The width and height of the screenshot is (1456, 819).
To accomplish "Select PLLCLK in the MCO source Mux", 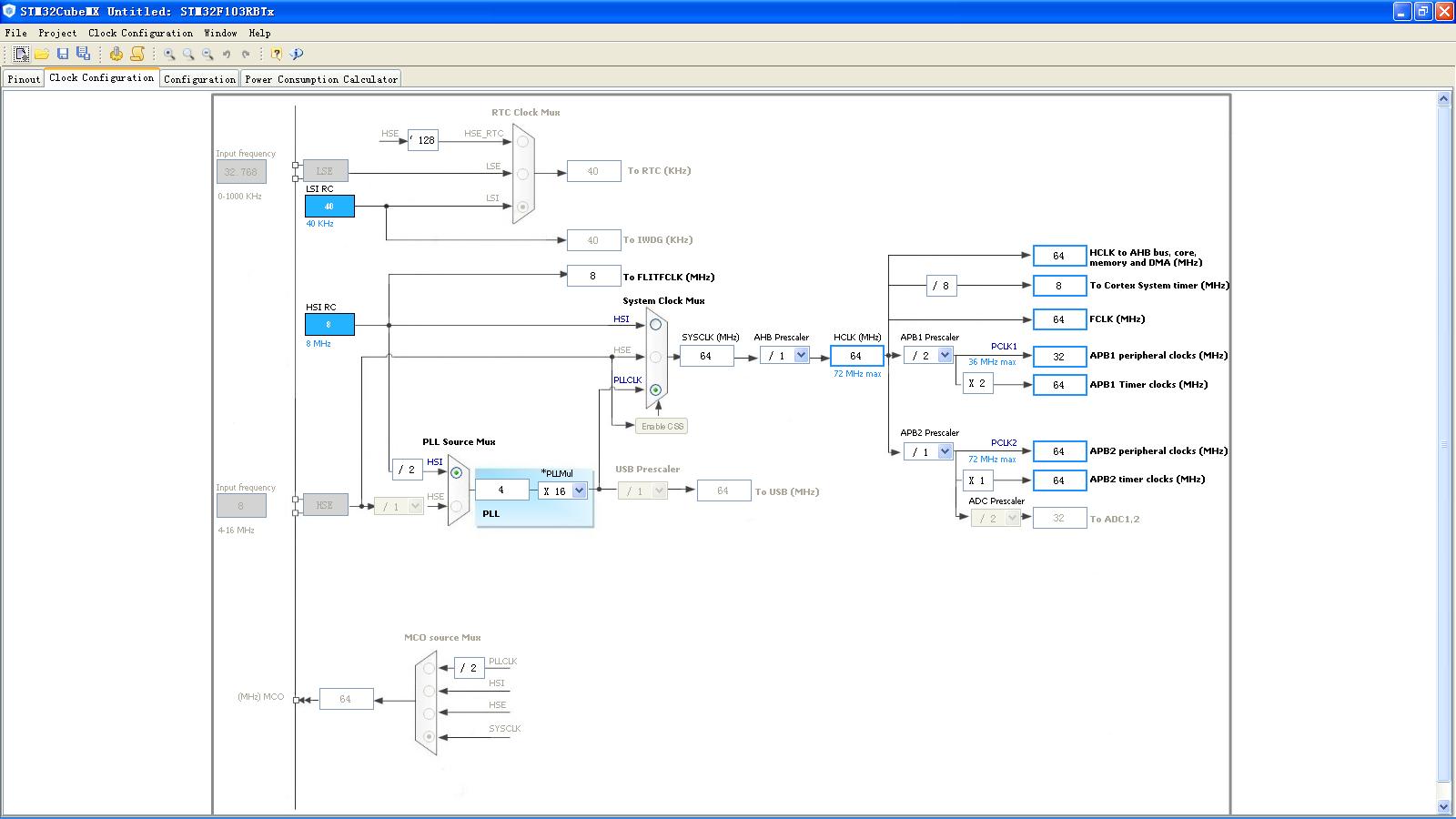I will pyautogui.click(x=430, y=668).
